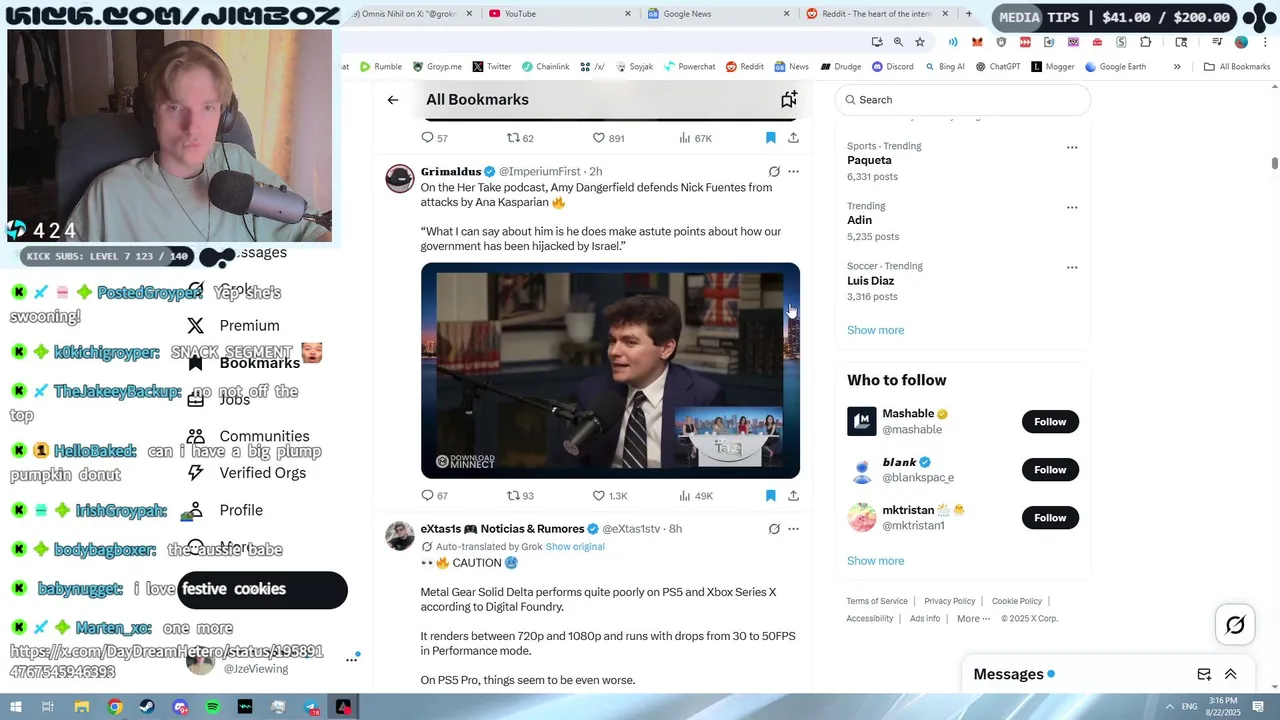Open Windows Start menu

[x=16, y=707]
